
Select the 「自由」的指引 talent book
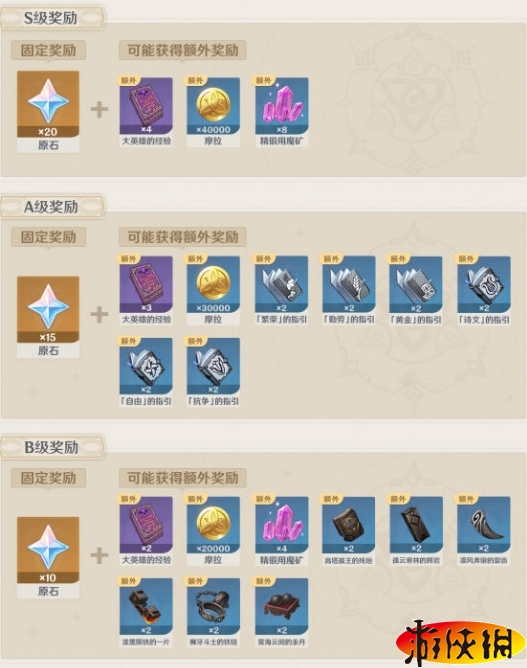click(x=146, y=366)
